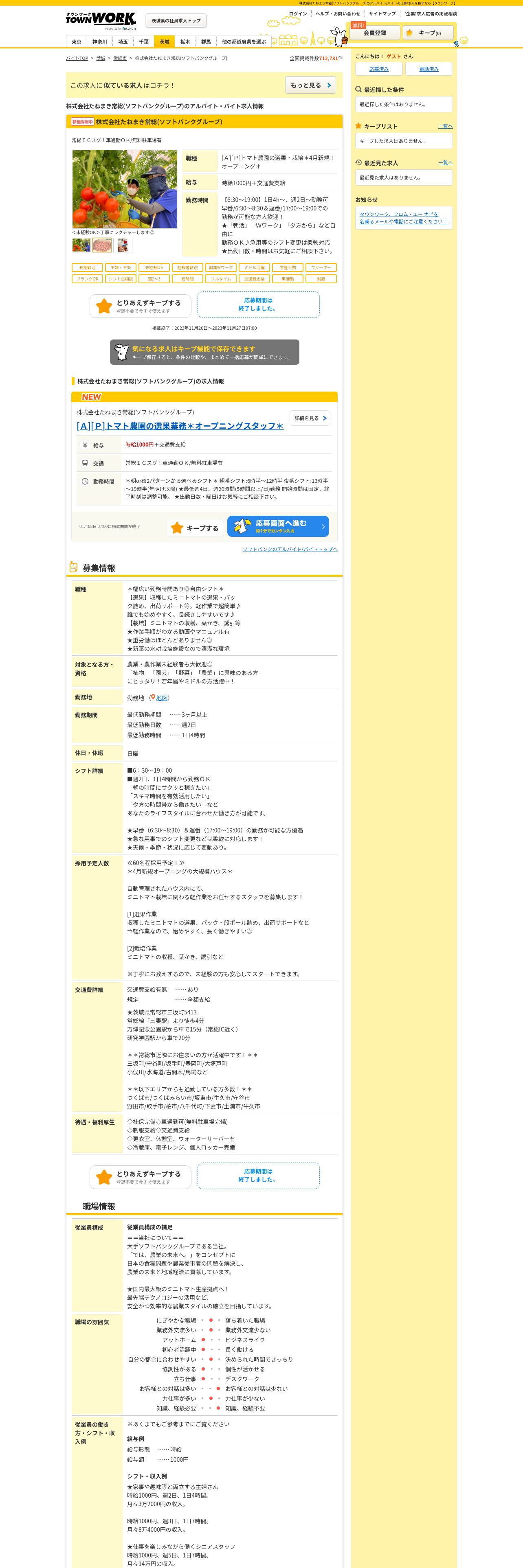523x1568 pixels.
Task: Go to 茨城 breadcrumb link
Action: [x=101, y=59]
